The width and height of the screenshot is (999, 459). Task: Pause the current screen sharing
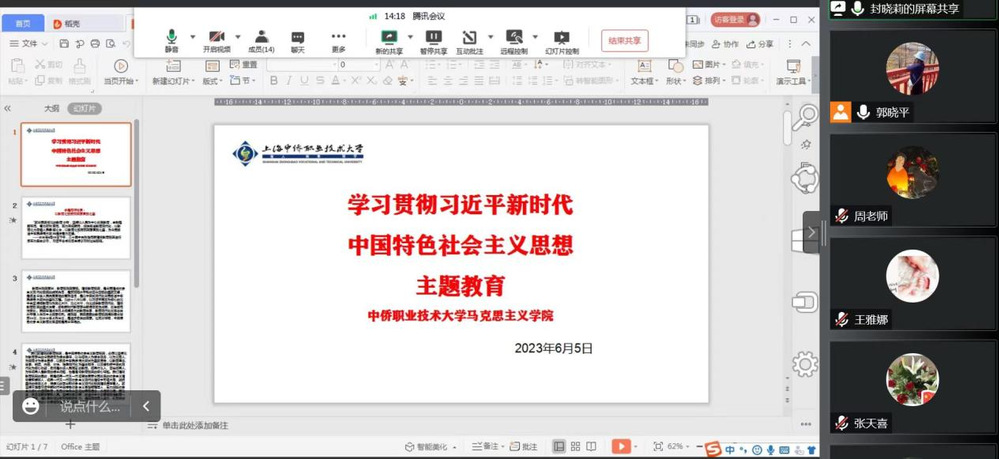(x=433, y=40)
